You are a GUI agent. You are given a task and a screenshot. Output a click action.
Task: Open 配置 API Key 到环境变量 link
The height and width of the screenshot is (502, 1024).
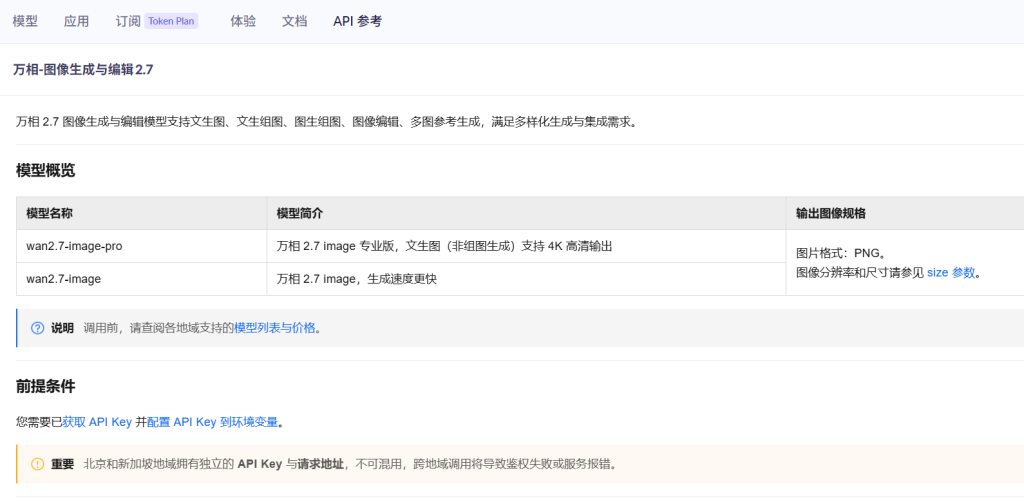point(212,422)
